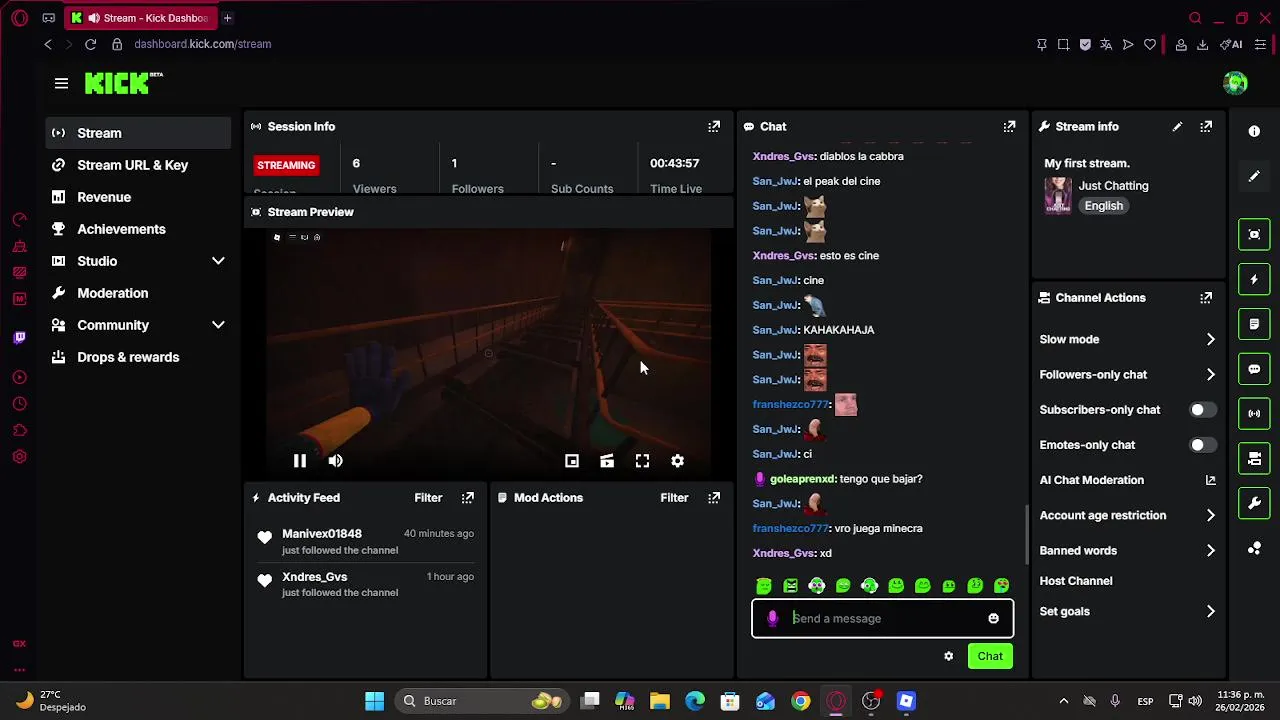Click the lightning bolt icon in right rail
This screenshot has height=720, width=1280.
(1254, 280)
